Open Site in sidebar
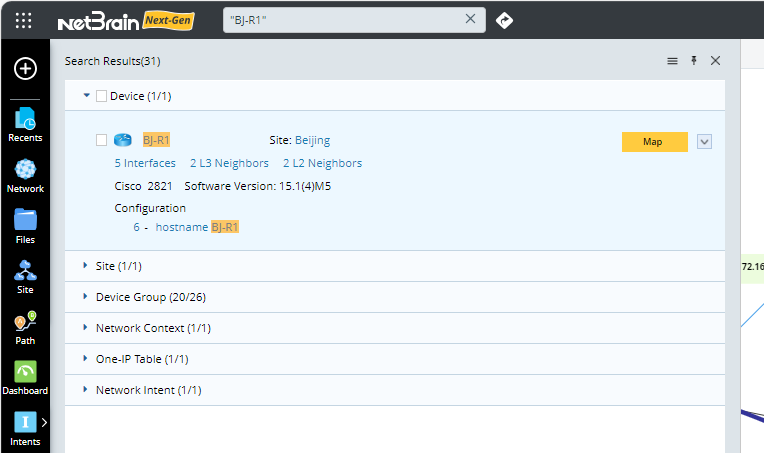Image resolution: width=764 pixels, height=453 pixels. tap(25, 277)
